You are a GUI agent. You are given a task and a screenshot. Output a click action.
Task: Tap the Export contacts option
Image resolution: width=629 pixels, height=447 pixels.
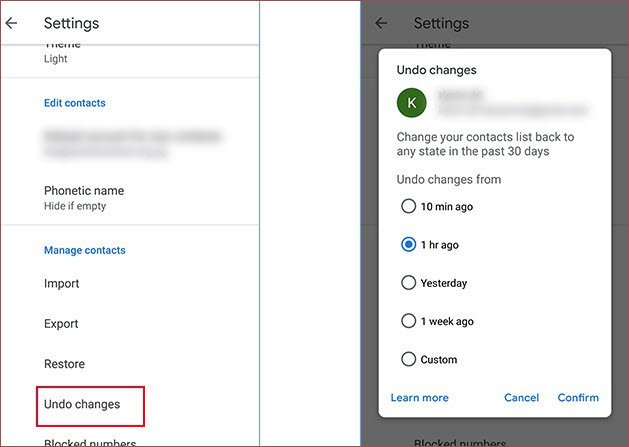pos(61,324)
